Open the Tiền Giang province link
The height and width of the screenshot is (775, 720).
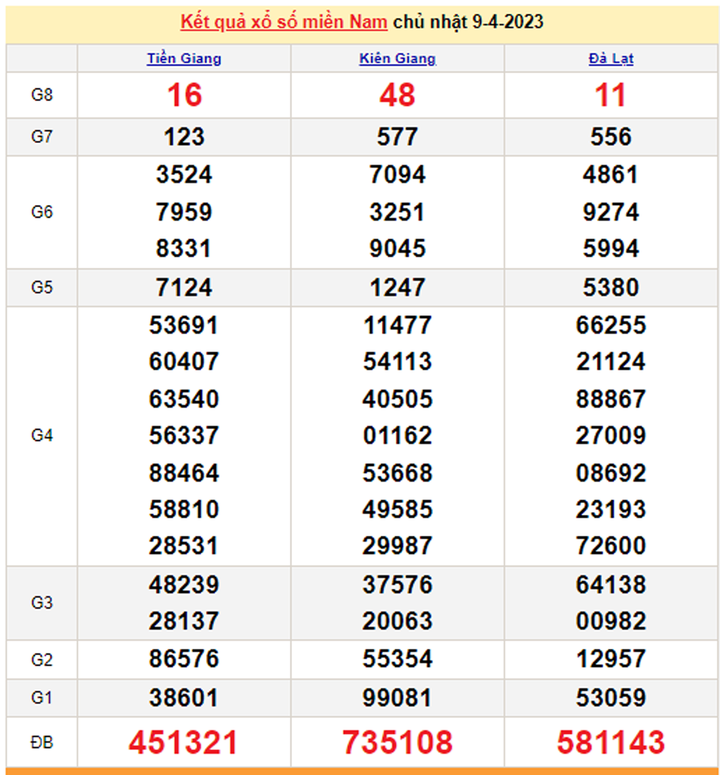tap(184, 59)
